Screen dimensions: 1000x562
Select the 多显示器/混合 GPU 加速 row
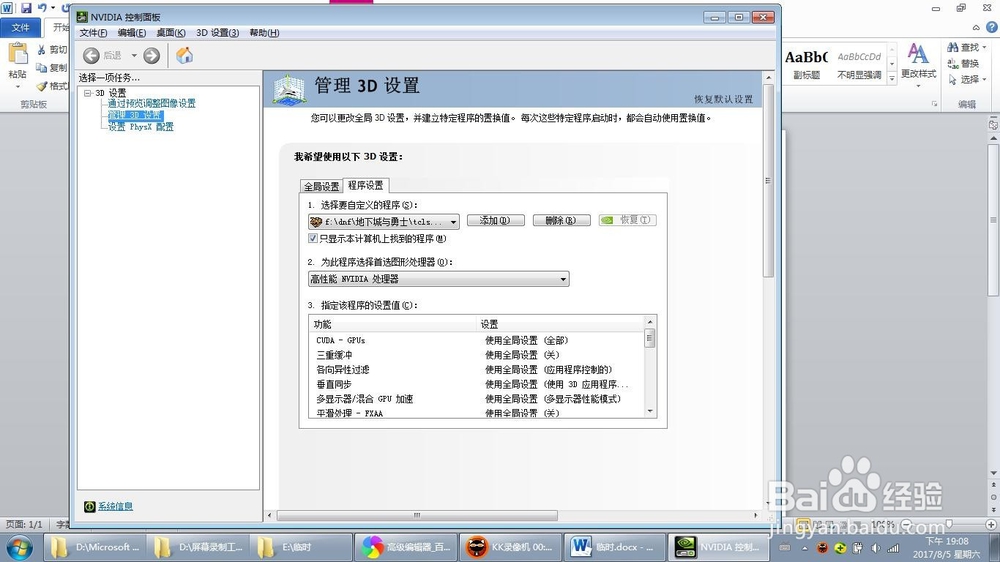click(x=476, y=399)
